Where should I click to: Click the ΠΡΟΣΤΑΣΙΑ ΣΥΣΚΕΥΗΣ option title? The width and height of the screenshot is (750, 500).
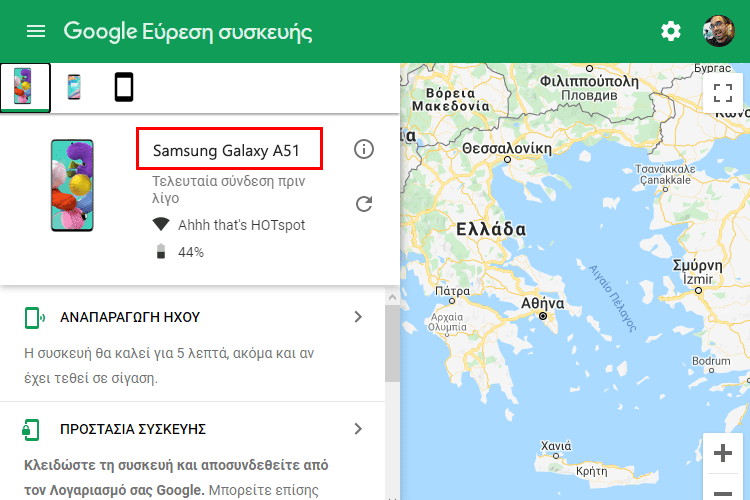coord(133,429)
